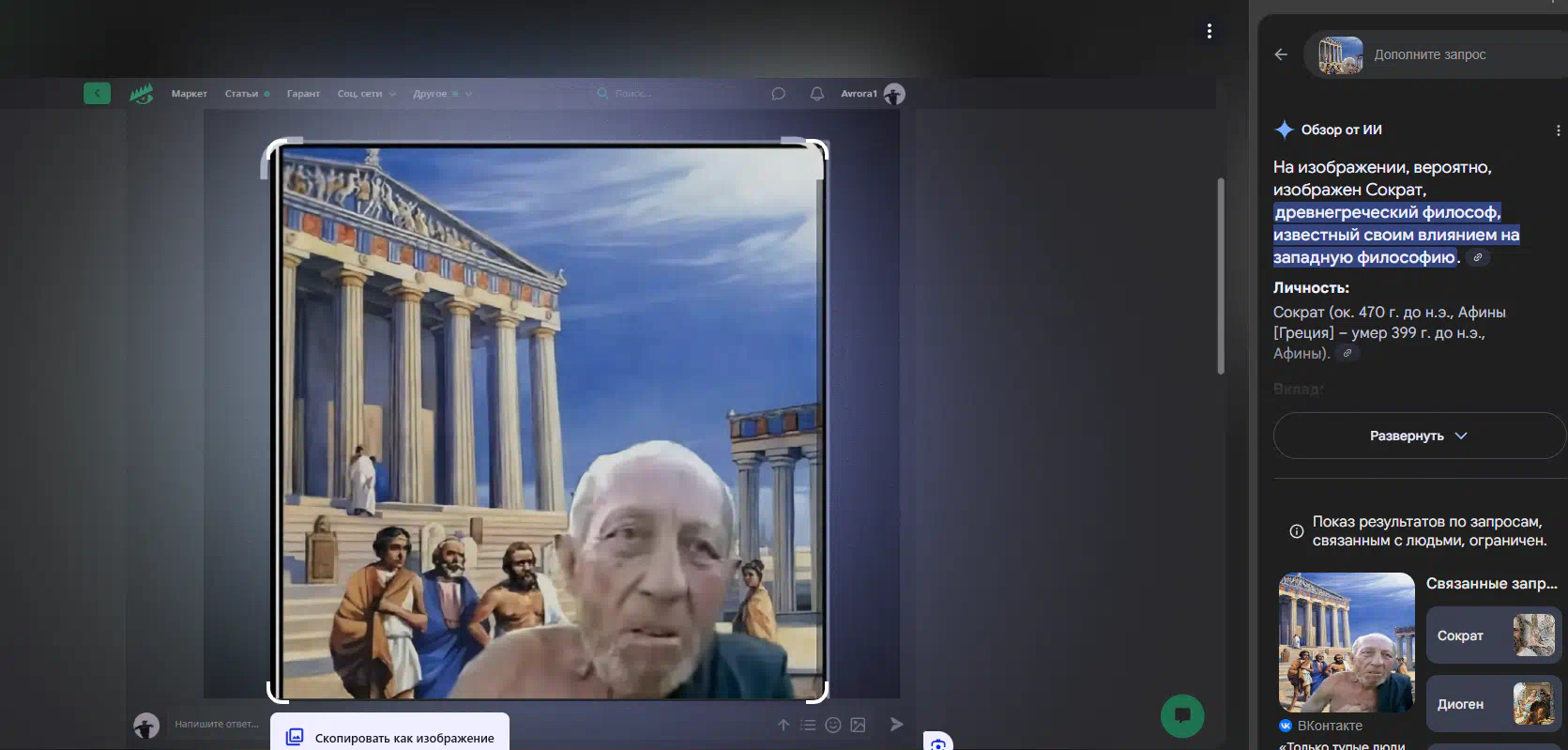The width and height of the screenshot is (1568, 750).
Task: Click Скопировать как изображение
Action: (x=390, y=737)
